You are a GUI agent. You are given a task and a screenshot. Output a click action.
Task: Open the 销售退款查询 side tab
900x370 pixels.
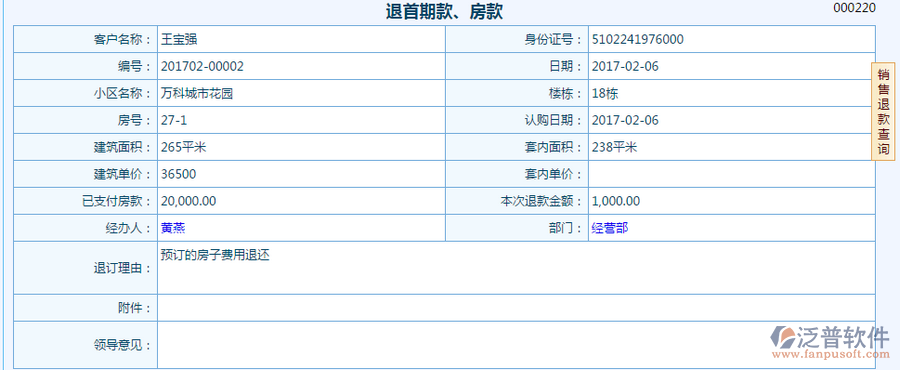tap(883, 112)
